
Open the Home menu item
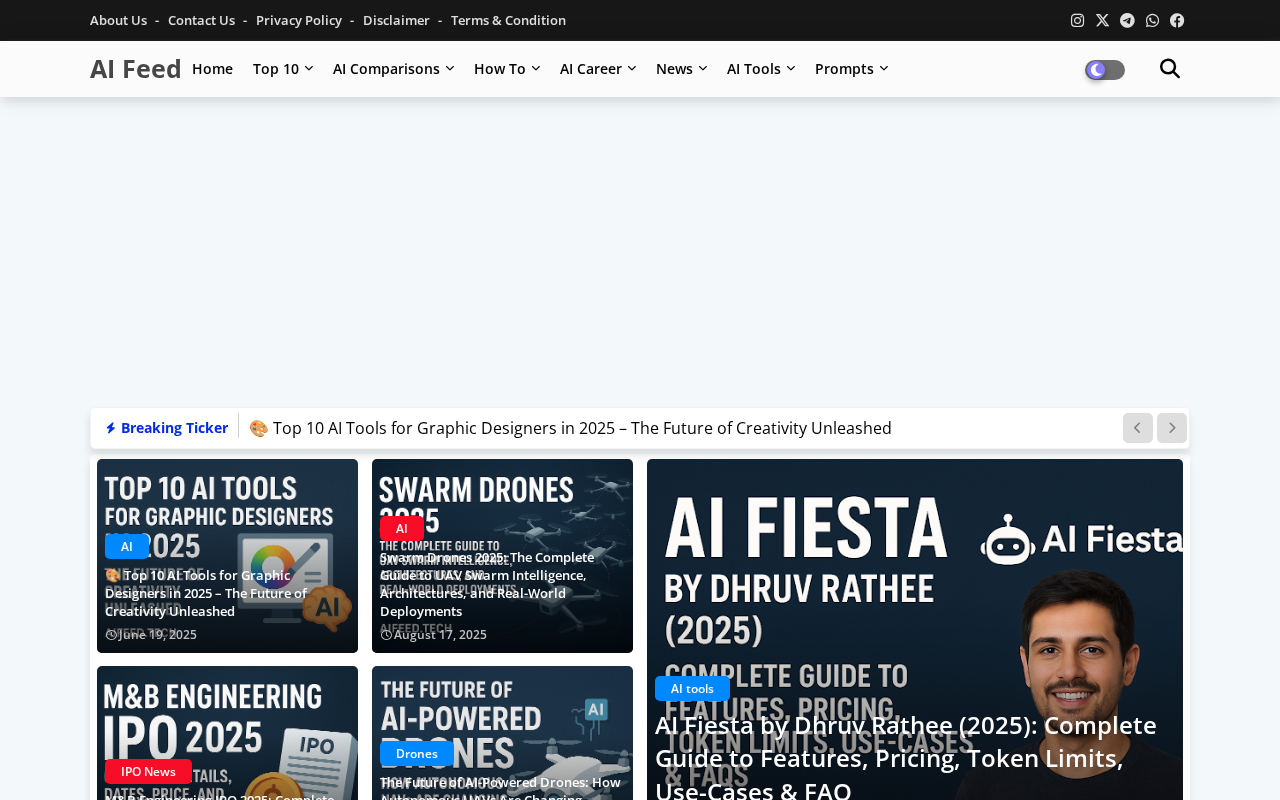[212, 69]
